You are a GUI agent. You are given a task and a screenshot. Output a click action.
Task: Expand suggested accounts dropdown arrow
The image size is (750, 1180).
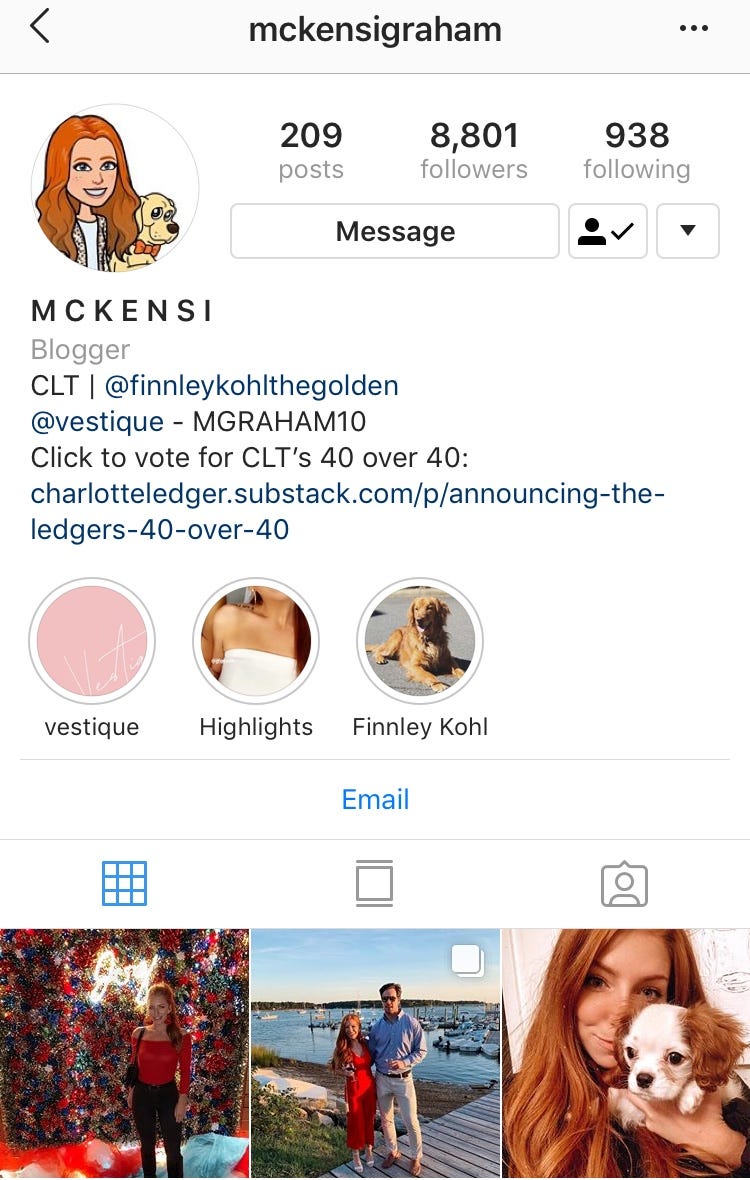click(688, 231)
